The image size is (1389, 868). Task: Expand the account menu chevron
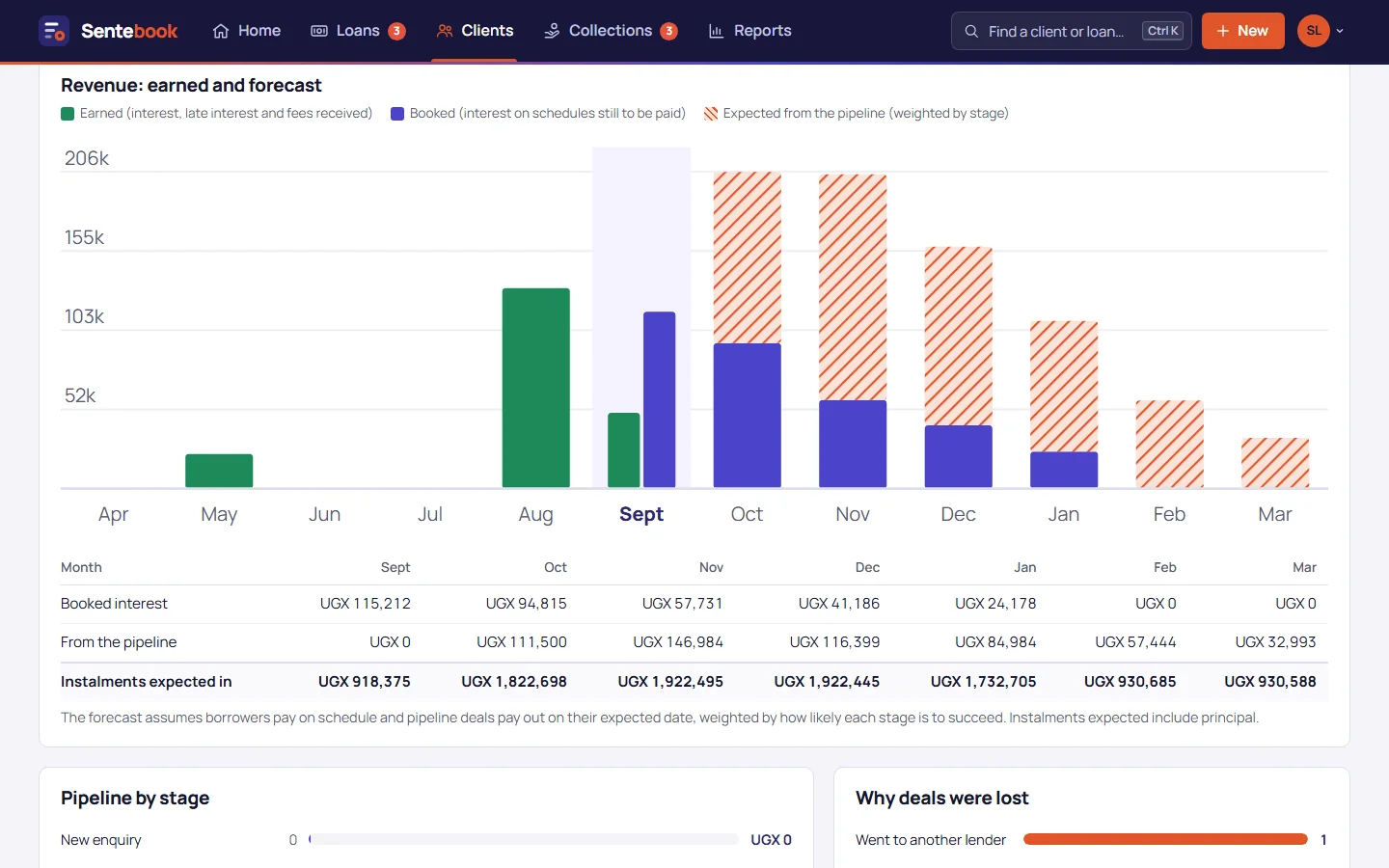1340,31
